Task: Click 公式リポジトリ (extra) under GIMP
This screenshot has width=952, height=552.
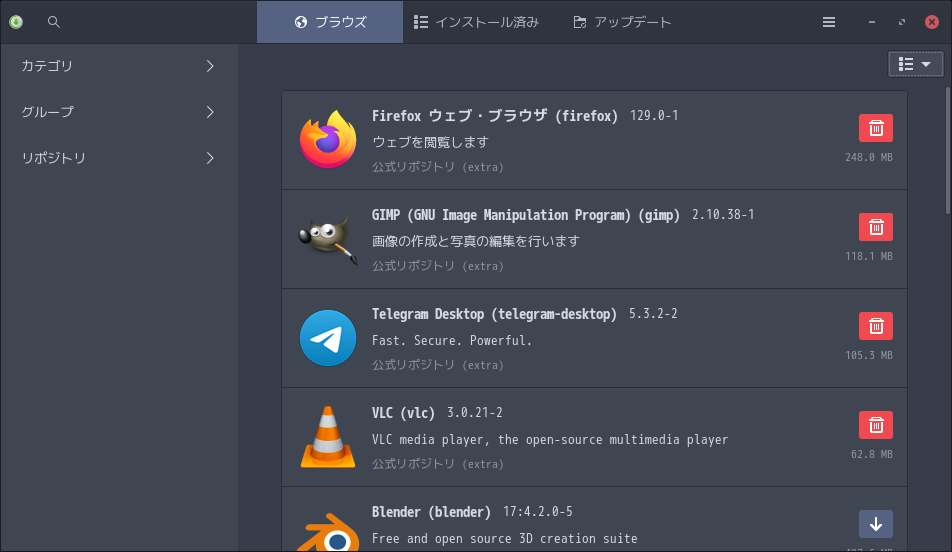Action: click(438, 266)
